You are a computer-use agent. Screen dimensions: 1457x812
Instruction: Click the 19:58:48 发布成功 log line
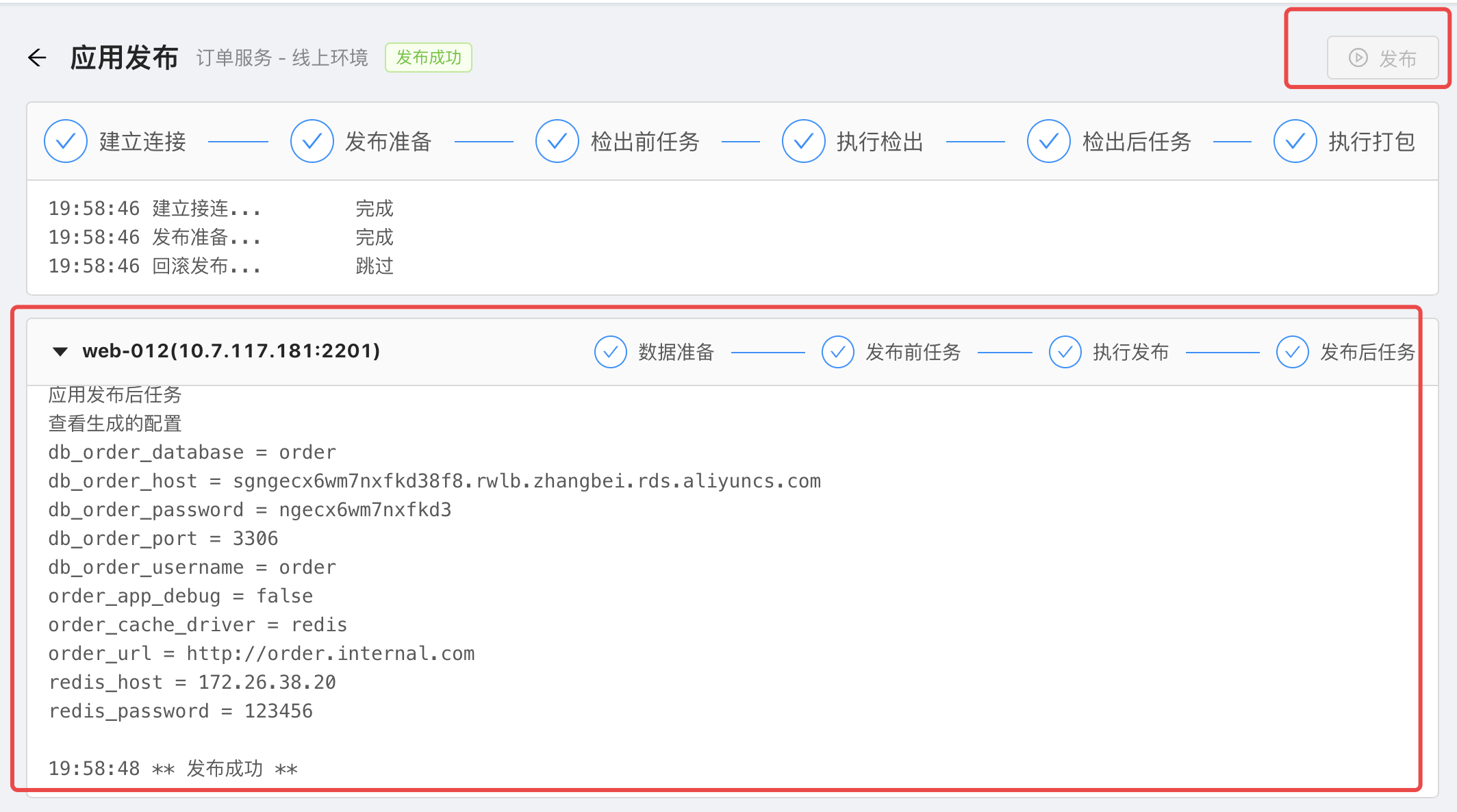coord(173,769)
